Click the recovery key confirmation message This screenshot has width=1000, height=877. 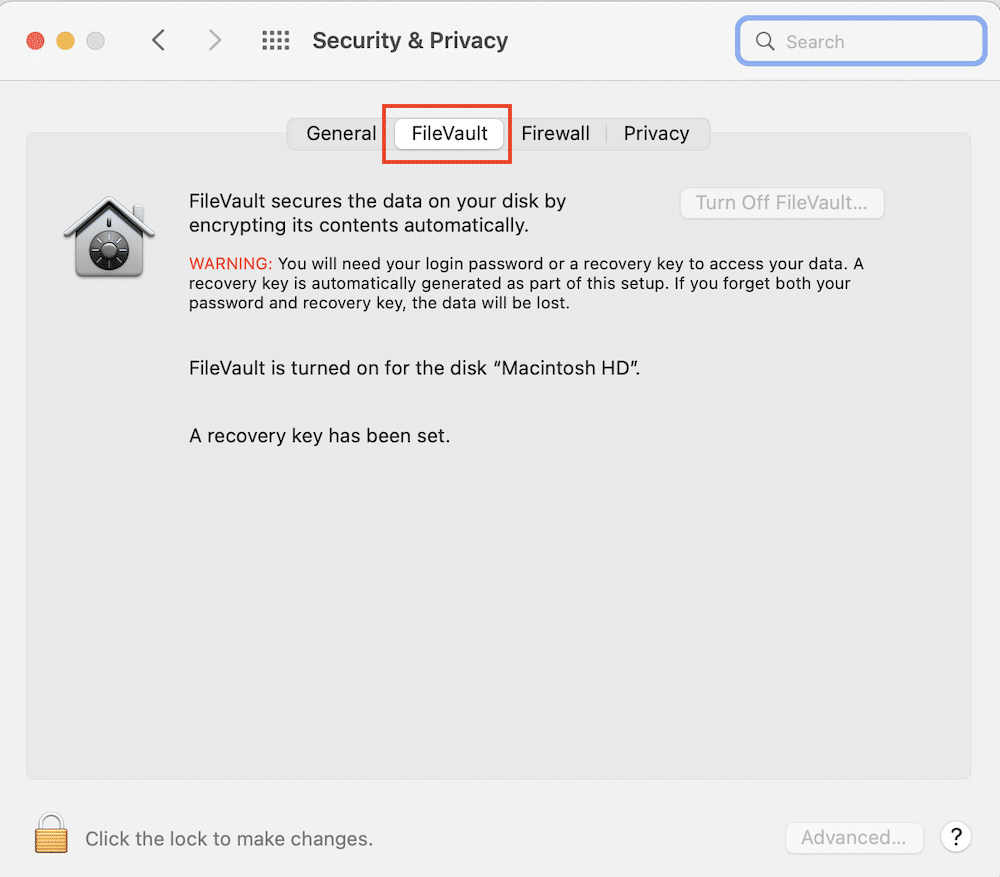318,435
